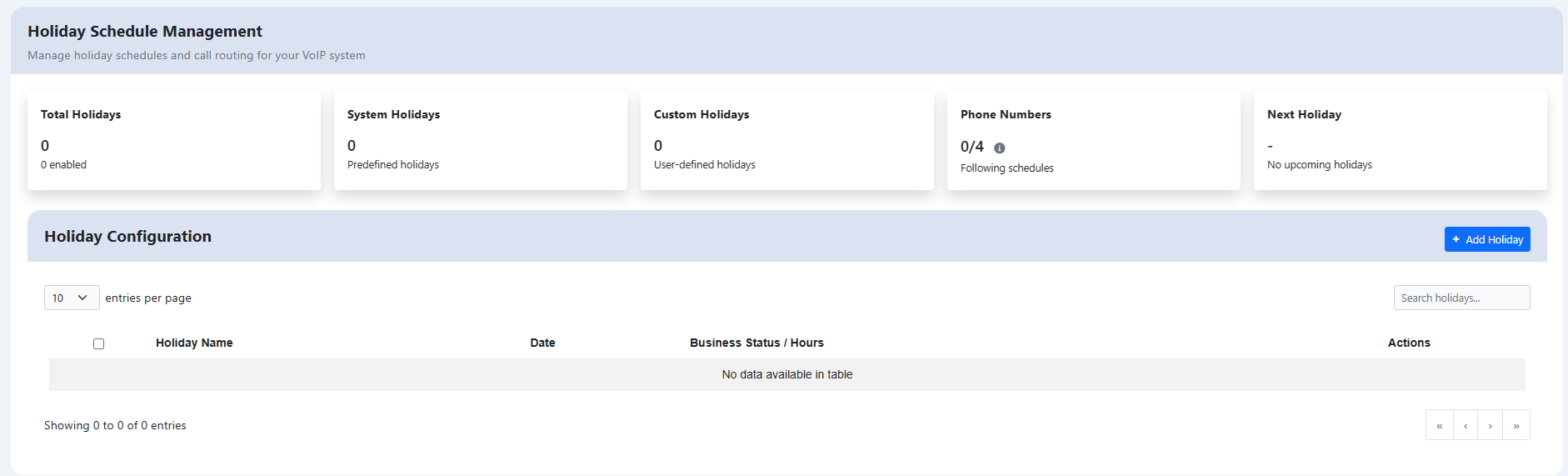Screen dimensions: 1568x476
Task: Jump to the last page of holidays
Action: [x=1516, y=425]
